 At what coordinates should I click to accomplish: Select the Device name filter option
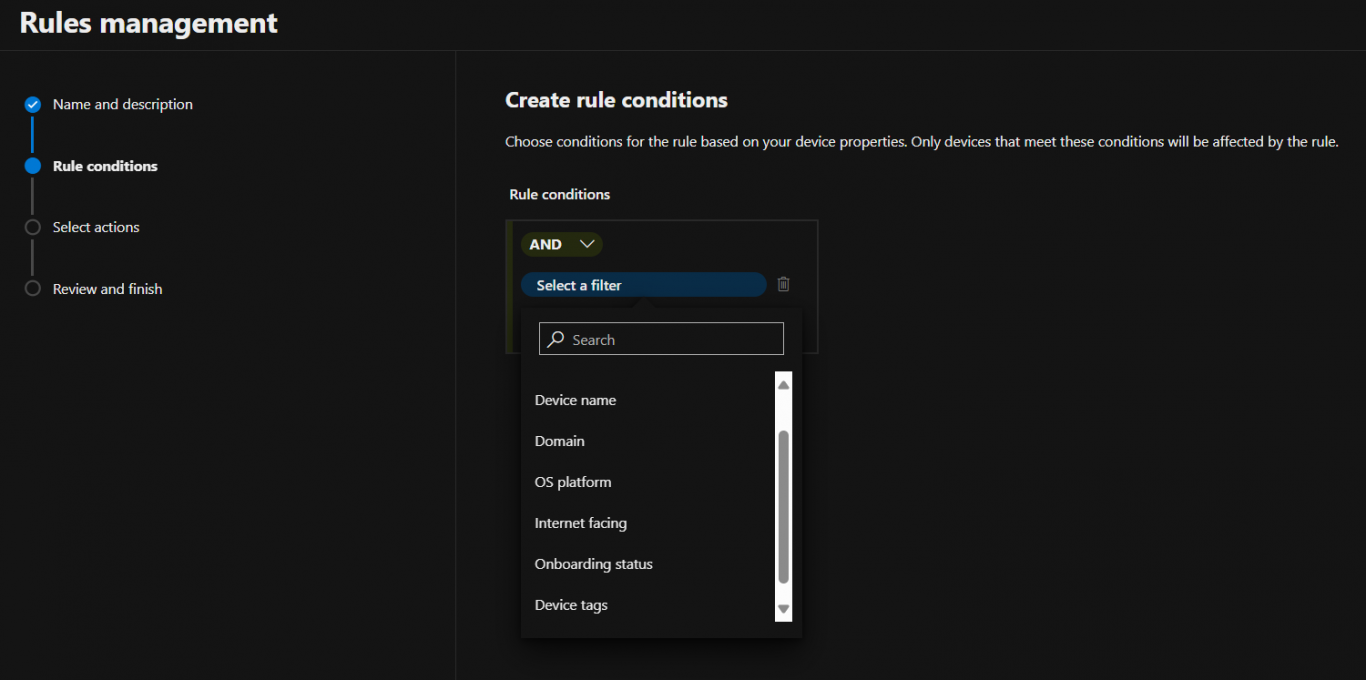(x=576, y=399)
